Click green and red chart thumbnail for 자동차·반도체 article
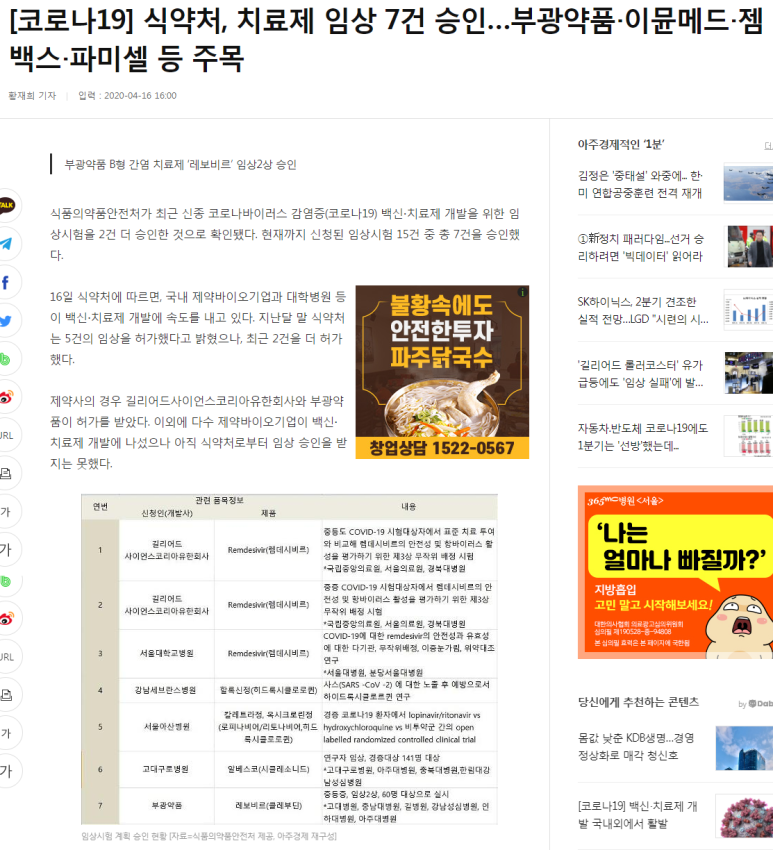The width and height of the screenshot is (773, 850). (x=748, y=436)
